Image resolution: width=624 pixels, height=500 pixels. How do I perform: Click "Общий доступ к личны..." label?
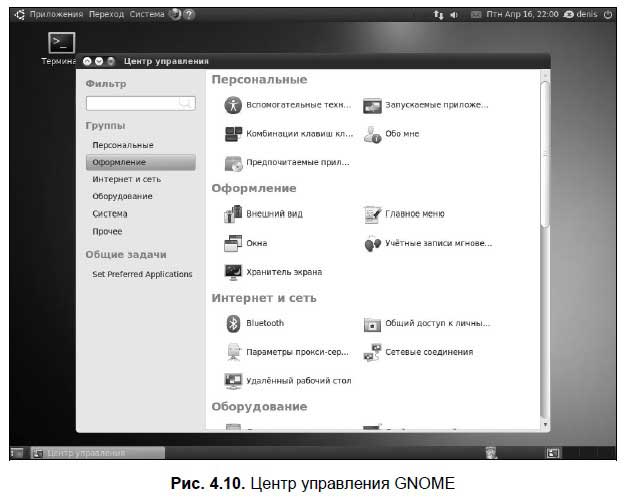point(437,323)
